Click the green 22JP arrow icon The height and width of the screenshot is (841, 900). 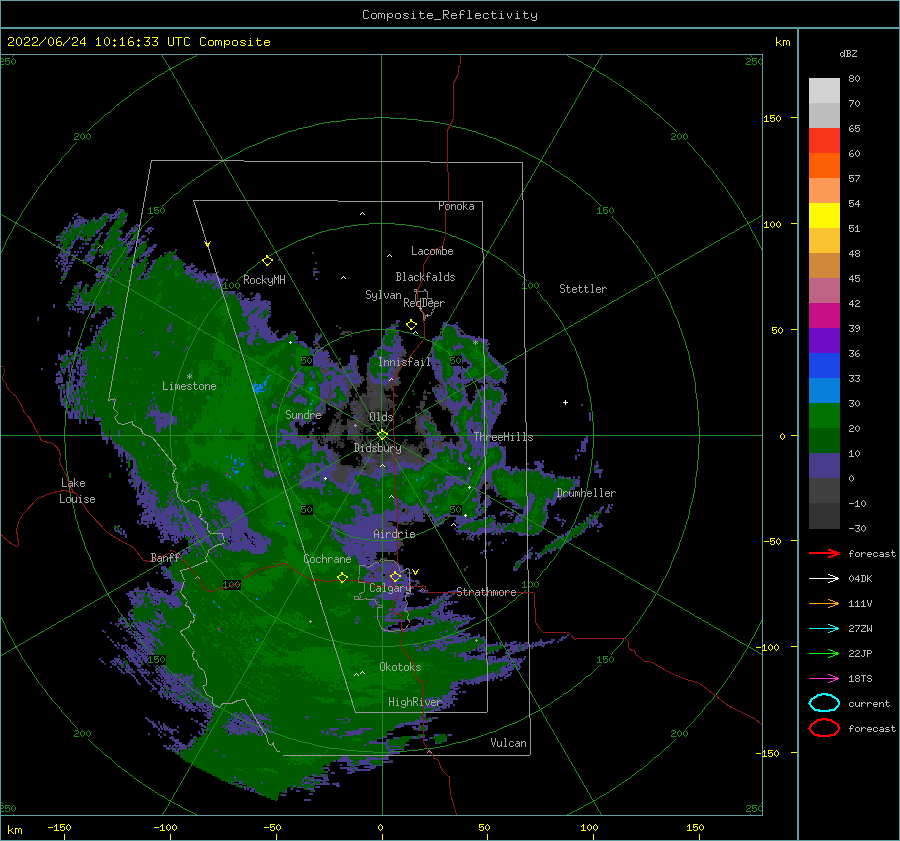coord(824,653)
